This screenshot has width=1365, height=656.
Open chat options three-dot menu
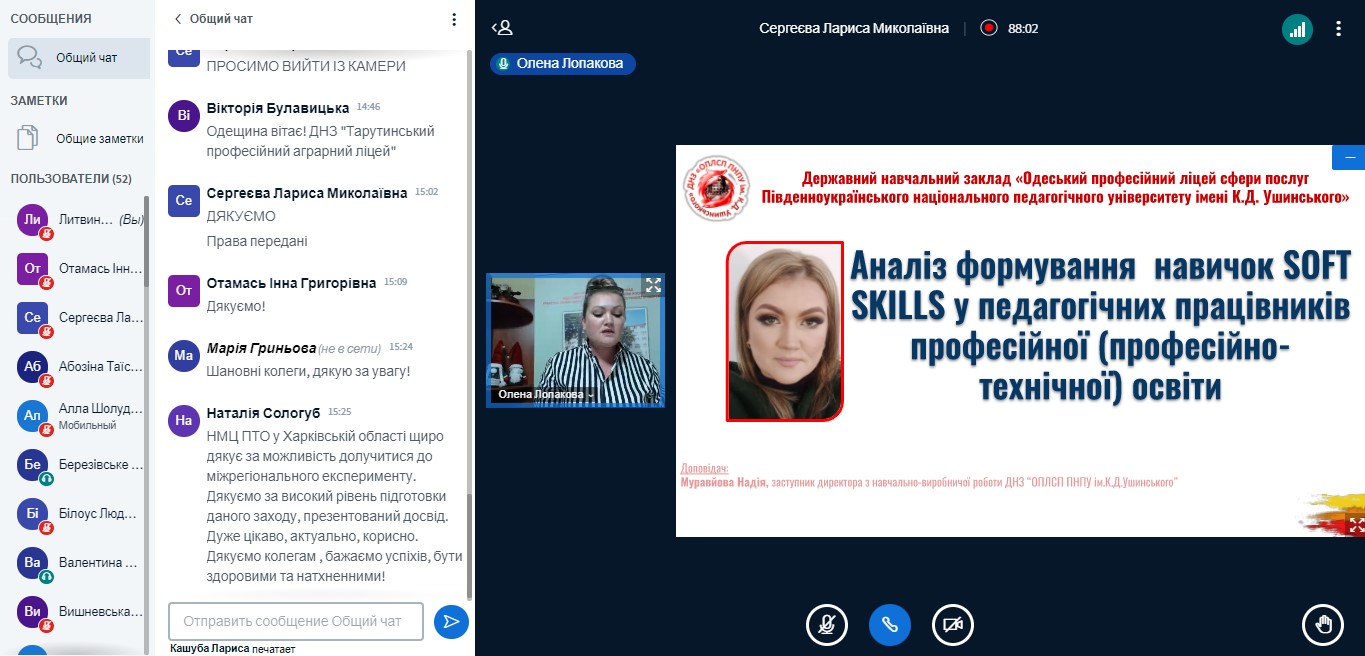click(x=454, y=19)
